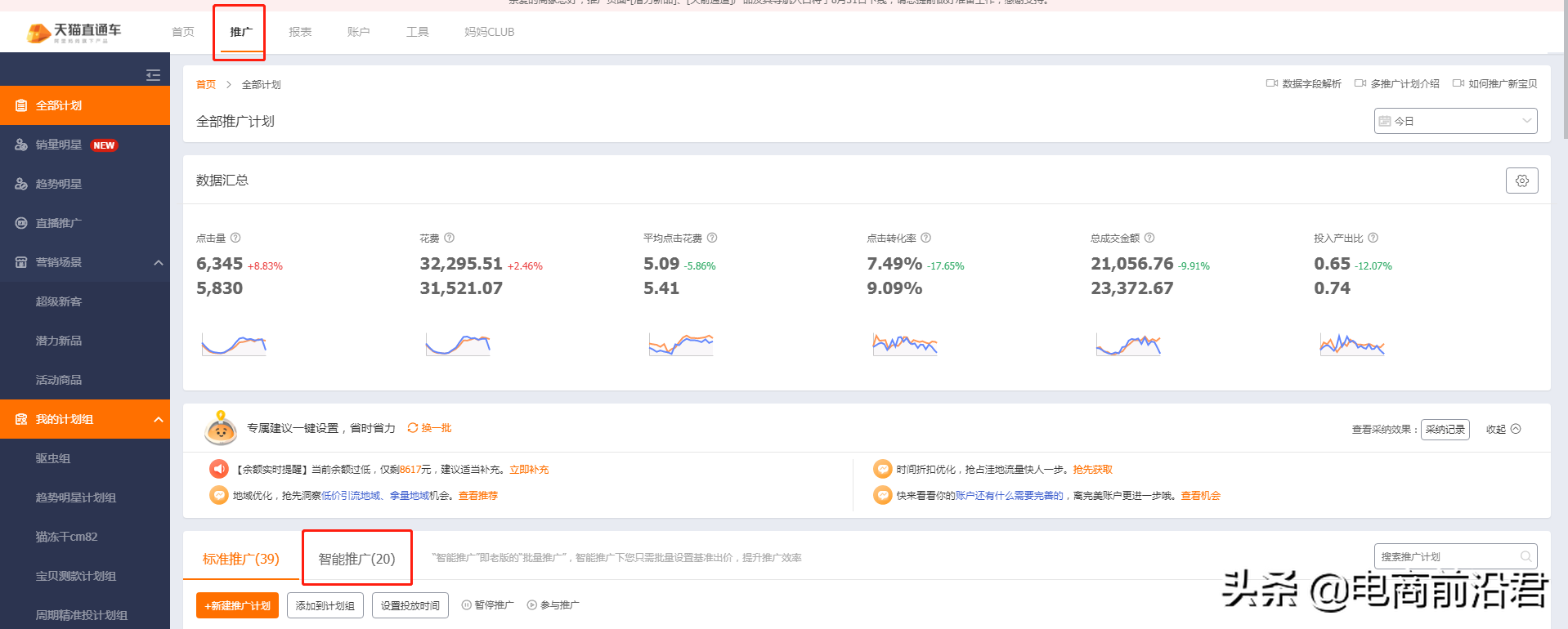
Task: Click the 天猫直通车 logo
Action: click(x=74, y=32)
